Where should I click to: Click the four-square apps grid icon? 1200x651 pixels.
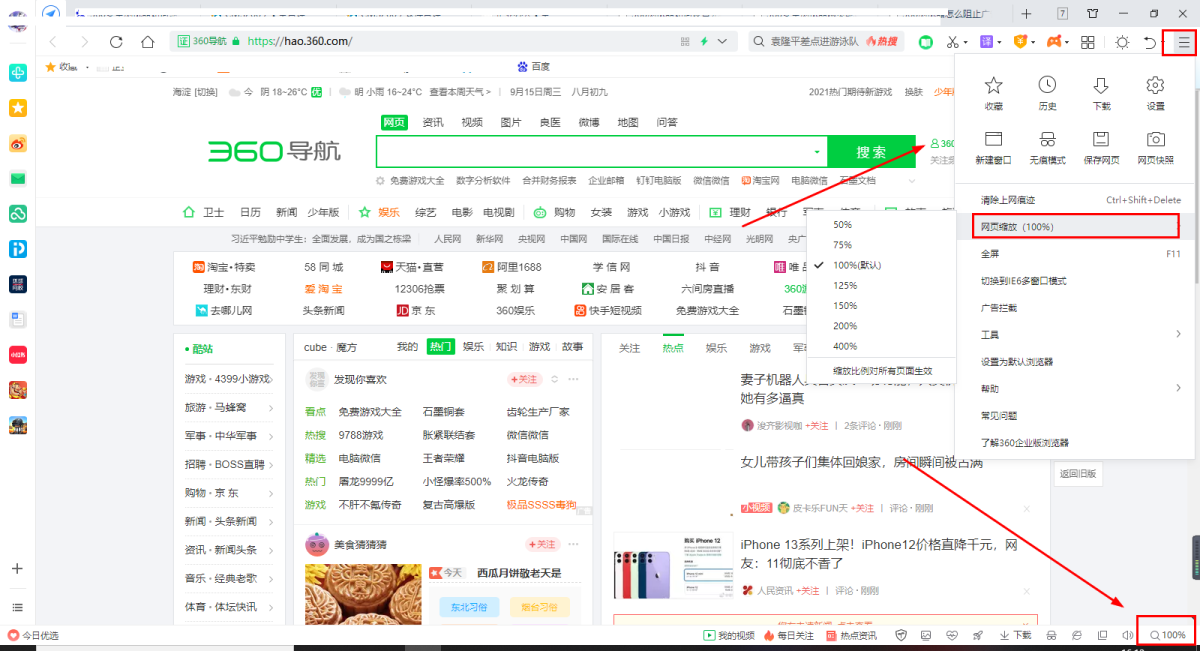pos(1088,42)
